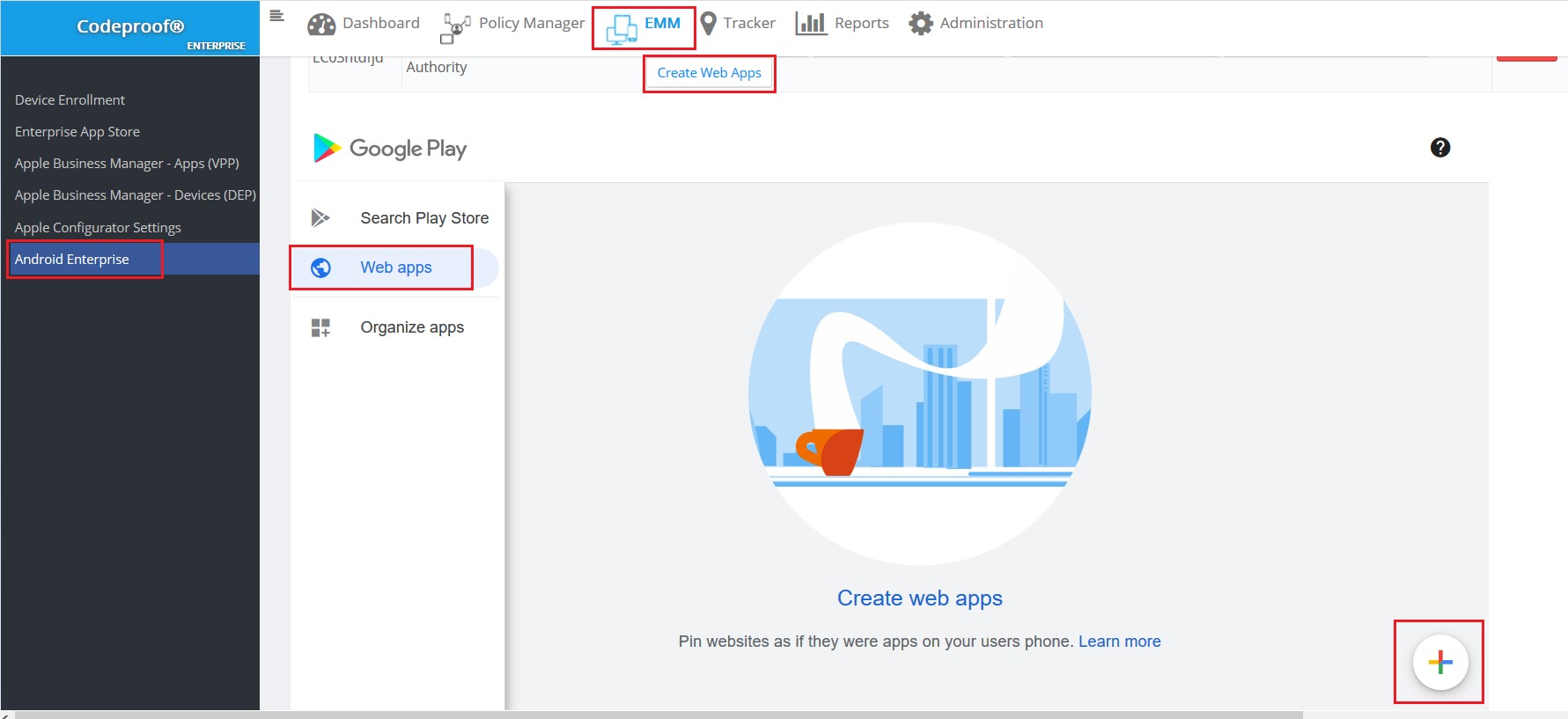Click the plus button to add web app
Image resolution: width=1568 pixels, height=719 pixels.
1440,662
